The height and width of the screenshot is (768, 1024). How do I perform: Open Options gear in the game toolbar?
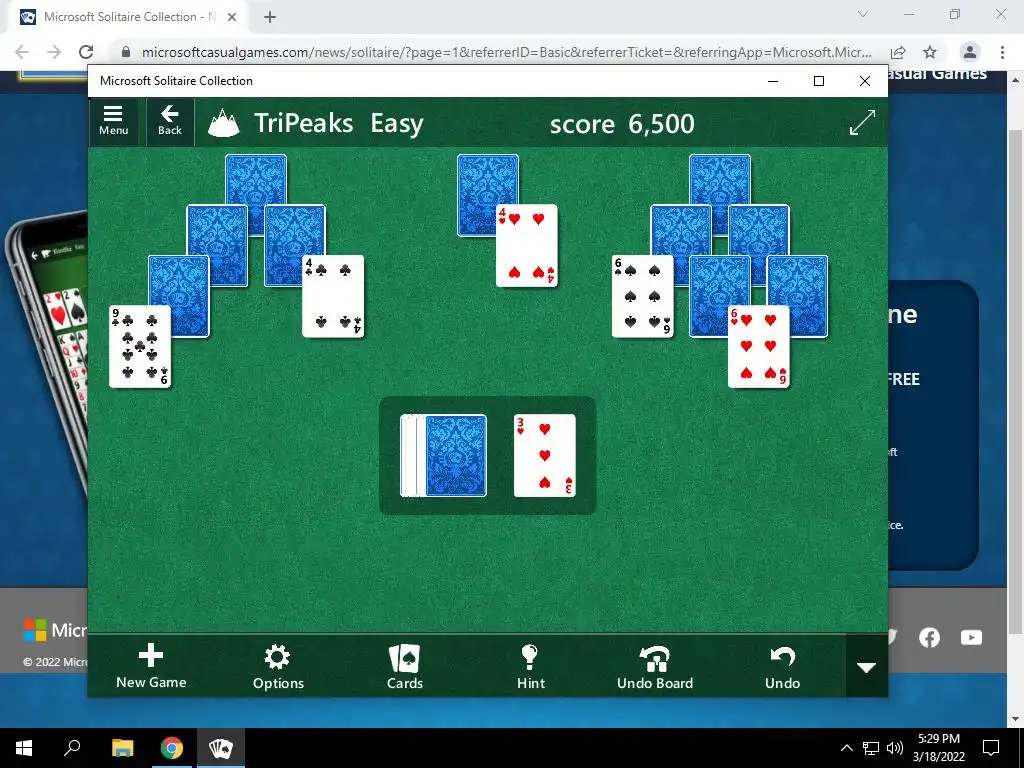(x=278, y=666)
